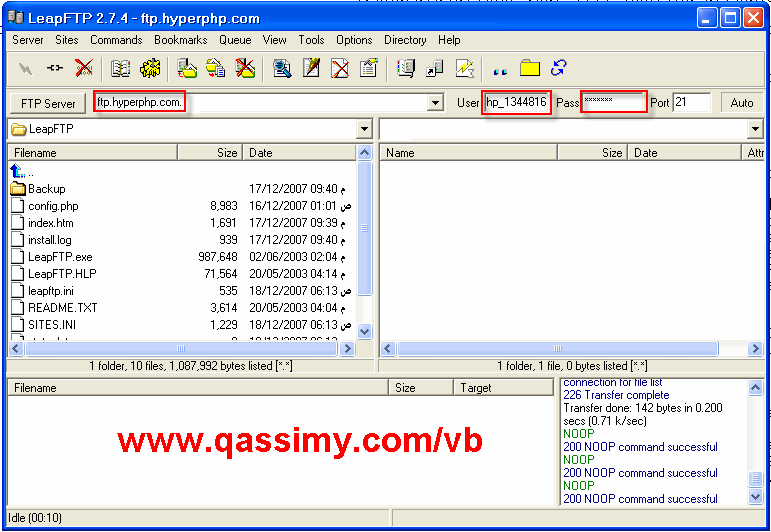Sort remote list by Name column header

point(469,153)
